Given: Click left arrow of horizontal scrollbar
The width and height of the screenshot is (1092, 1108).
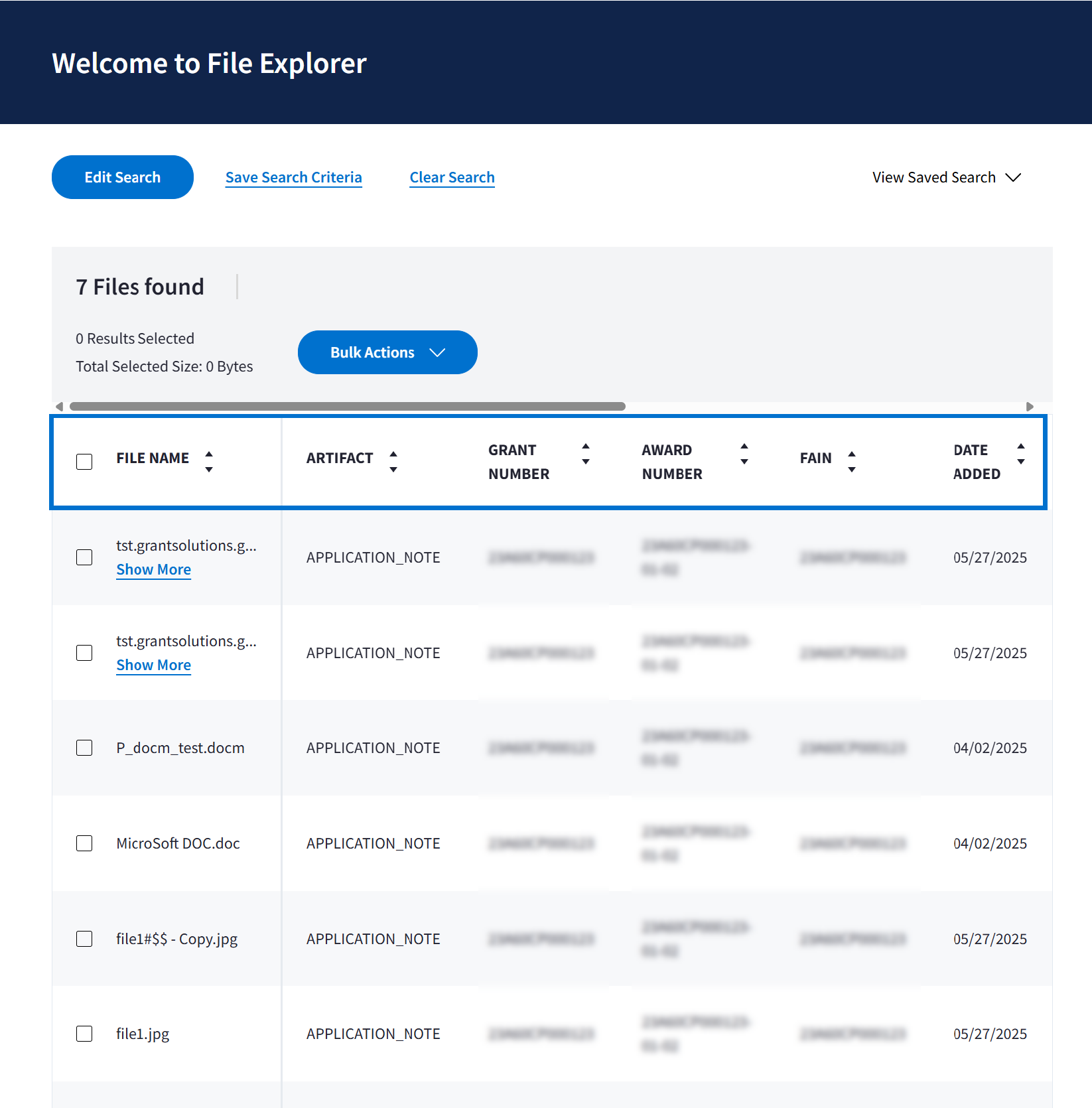Looking at the screenshot, I should (x=60, y=407).
